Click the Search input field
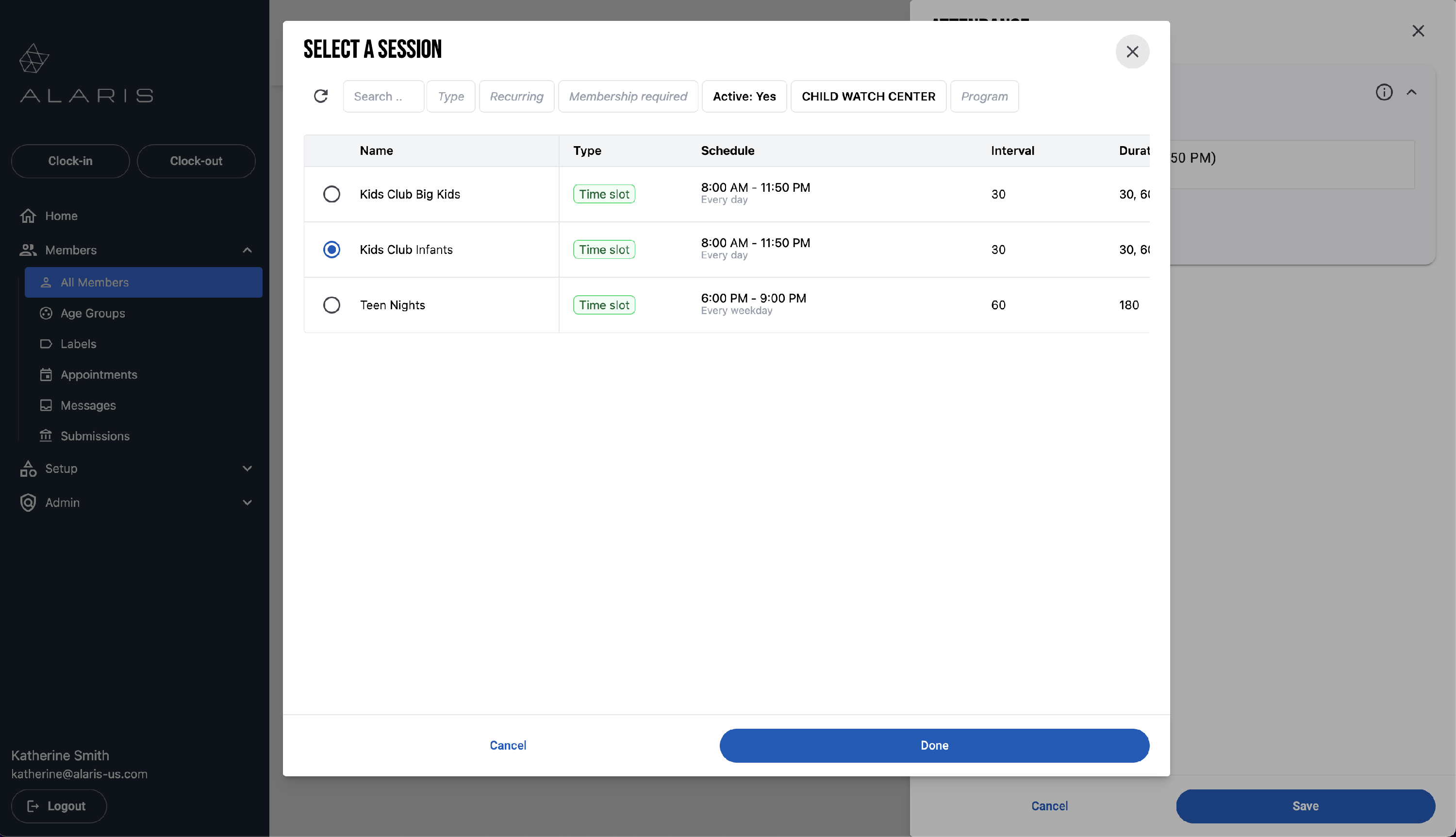Viewport: 1456px width, 837px height. point(383,96)
